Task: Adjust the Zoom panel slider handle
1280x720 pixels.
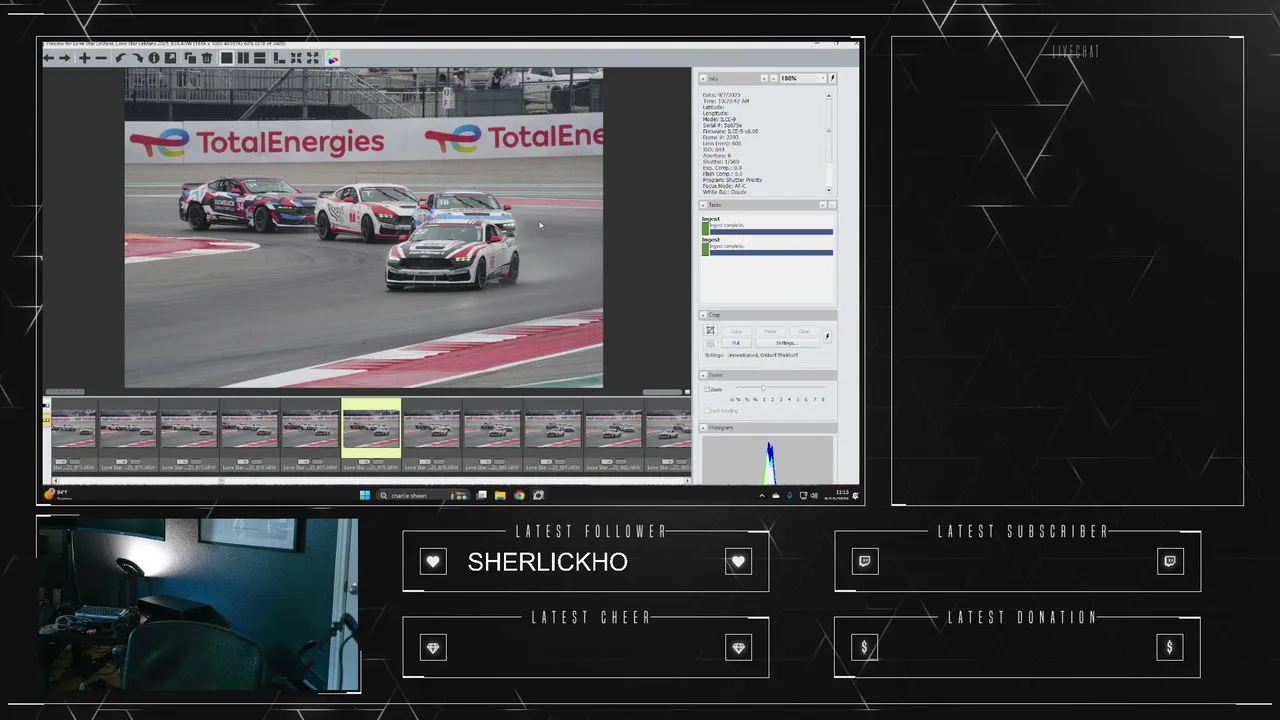Action: coord(763,388)
